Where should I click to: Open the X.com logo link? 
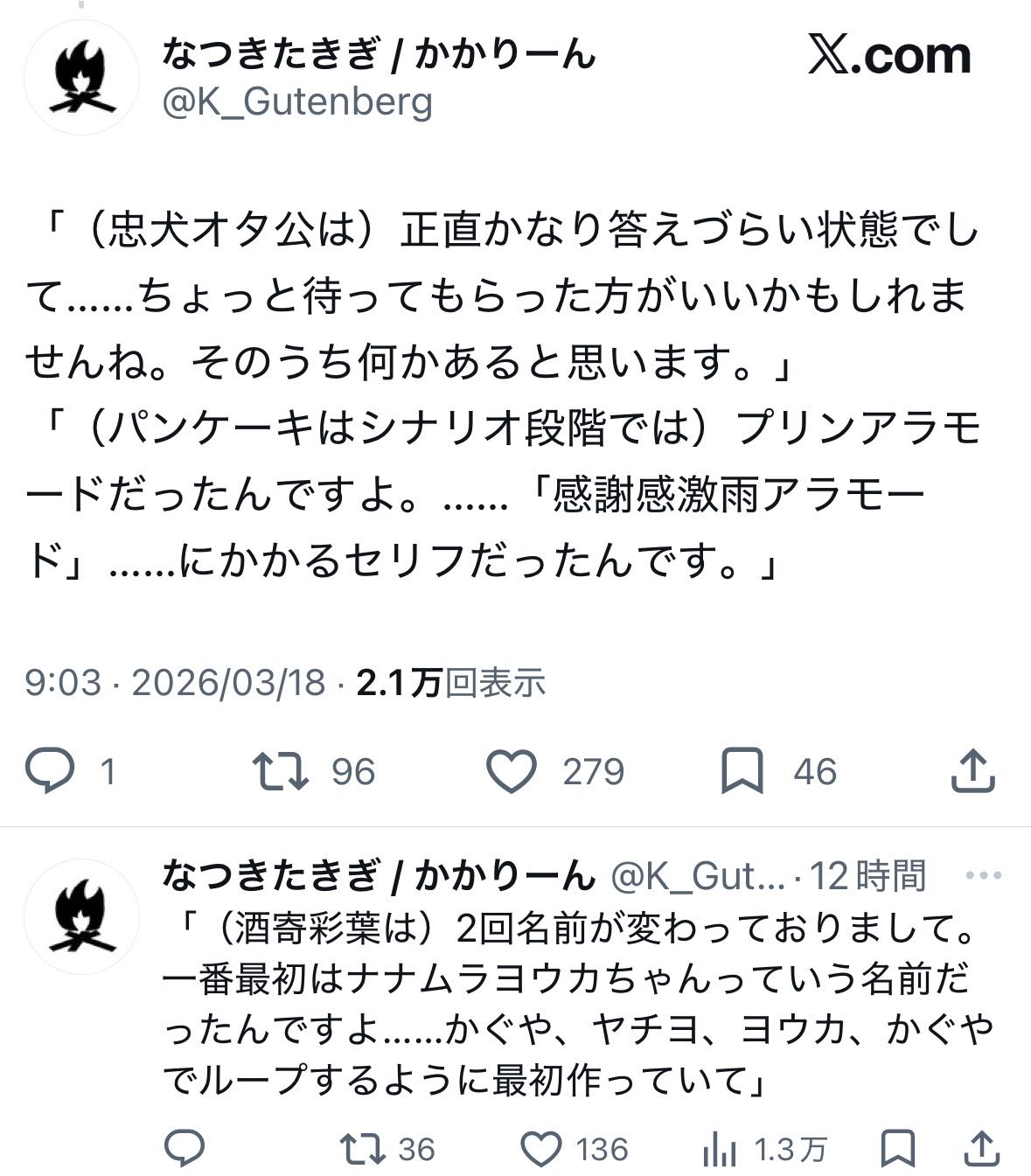click(x=888, y=55)
